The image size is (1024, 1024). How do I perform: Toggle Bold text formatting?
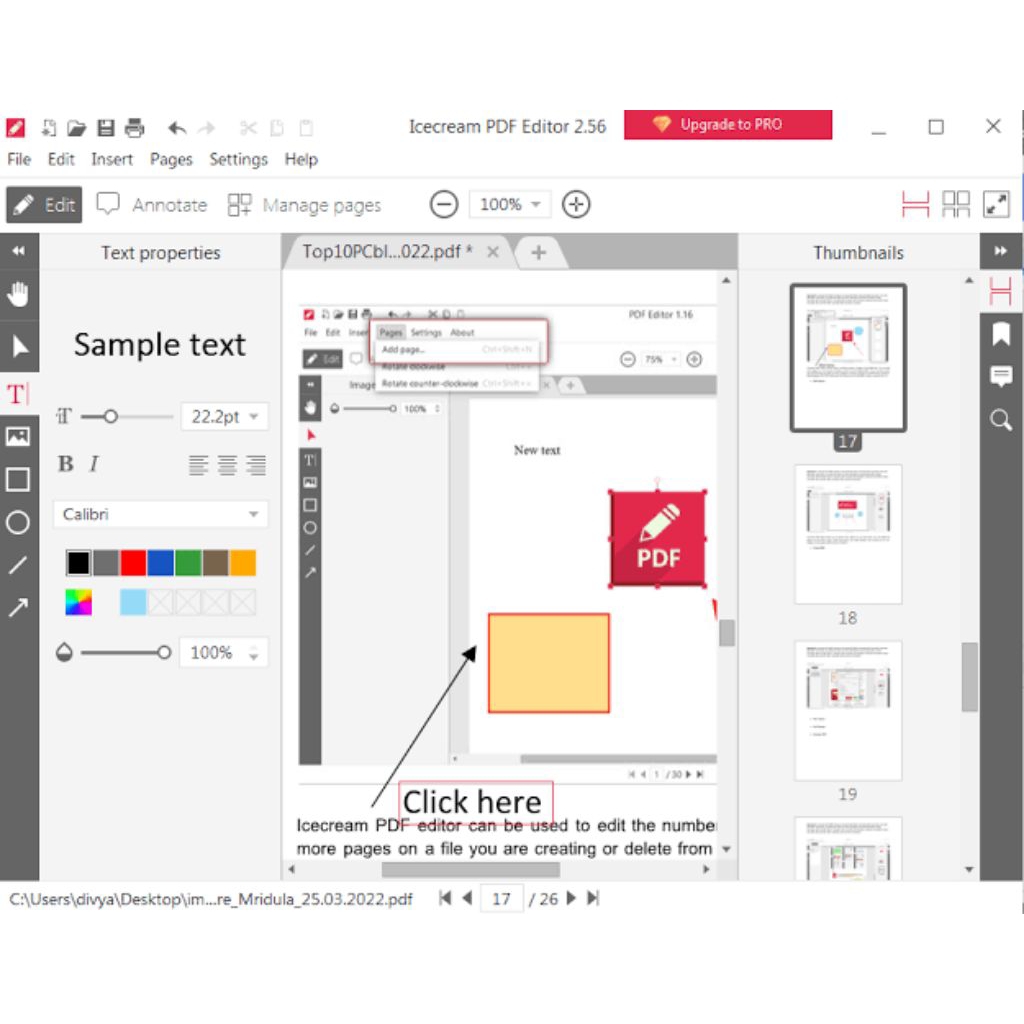(x=66, y=464)
